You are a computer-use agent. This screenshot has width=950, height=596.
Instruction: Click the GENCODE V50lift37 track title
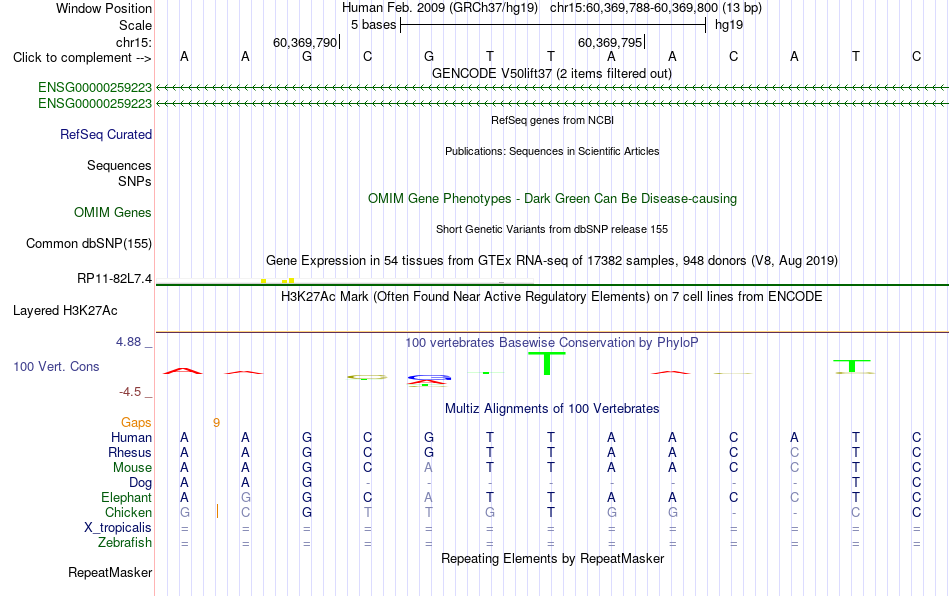pyautogui.click(x=551, y=74)
